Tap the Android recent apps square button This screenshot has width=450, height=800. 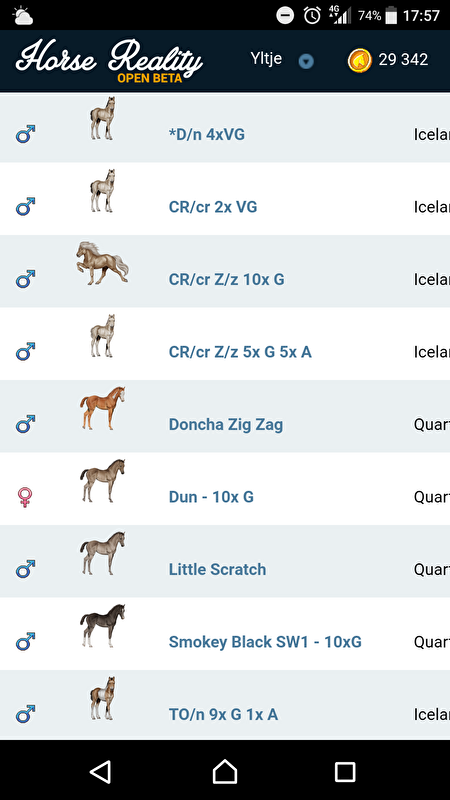point(345,772)
